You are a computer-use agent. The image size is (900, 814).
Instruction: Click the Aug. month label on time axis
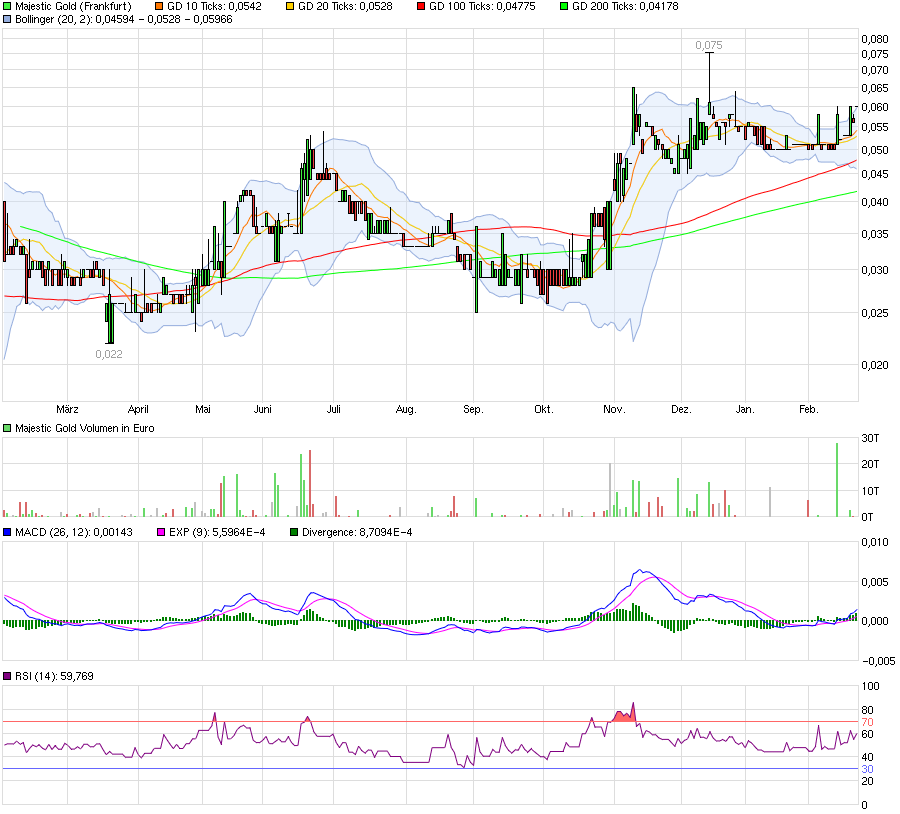tap(406, 409)
